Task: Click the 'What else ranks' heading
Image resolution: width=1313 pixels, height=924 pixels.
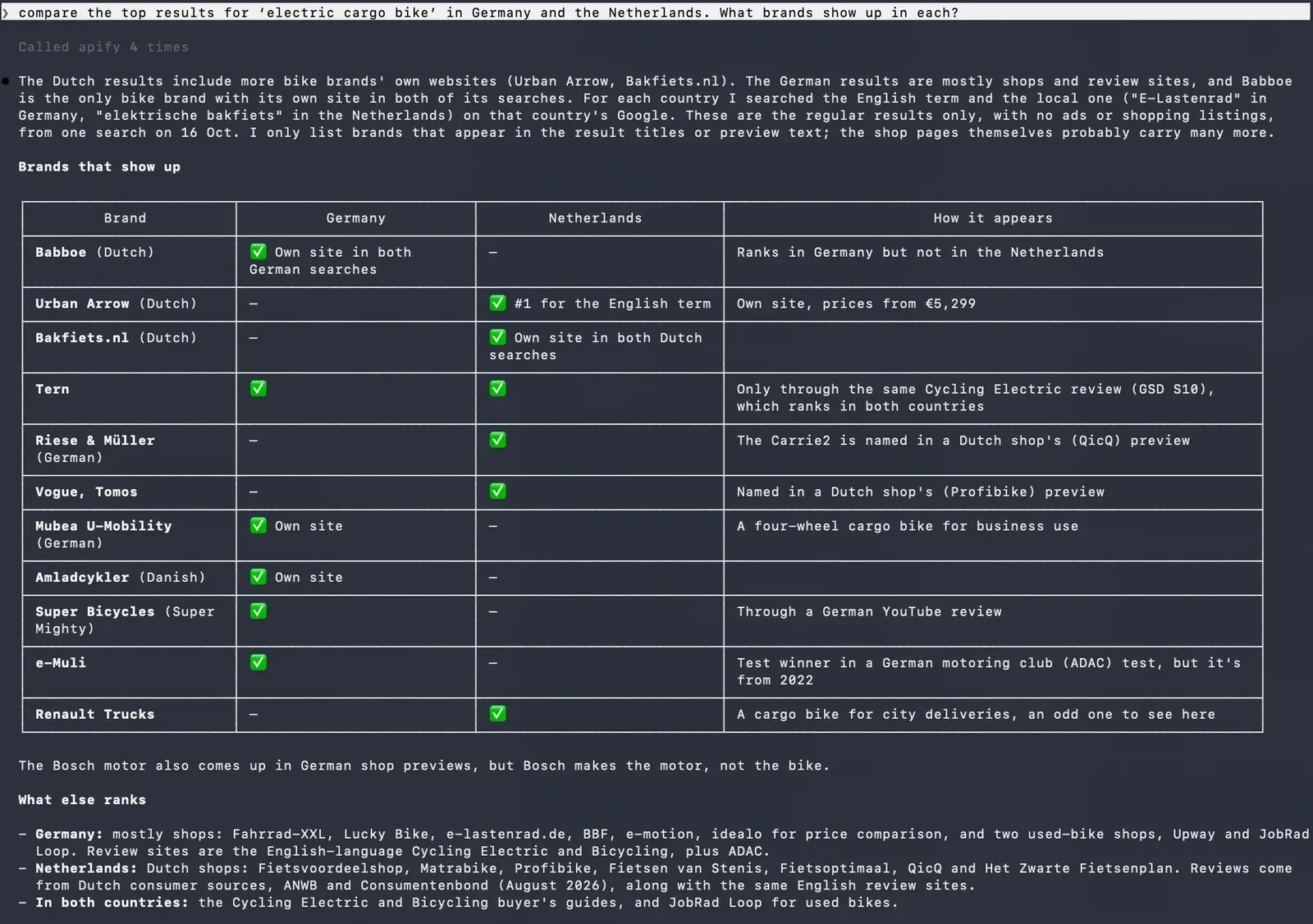Action: coord(82,800)
